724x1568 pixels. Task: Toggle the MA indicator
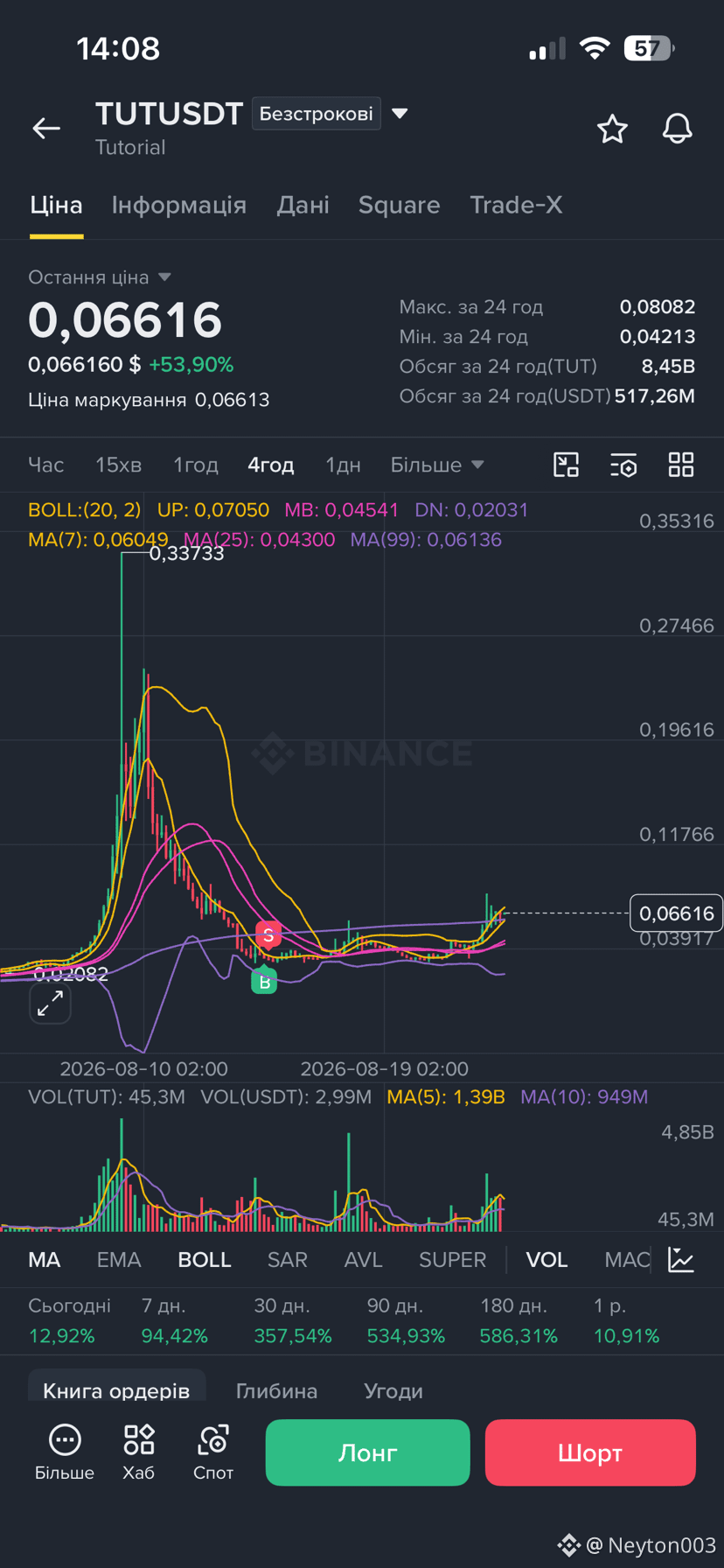[x=45, y=1260]
